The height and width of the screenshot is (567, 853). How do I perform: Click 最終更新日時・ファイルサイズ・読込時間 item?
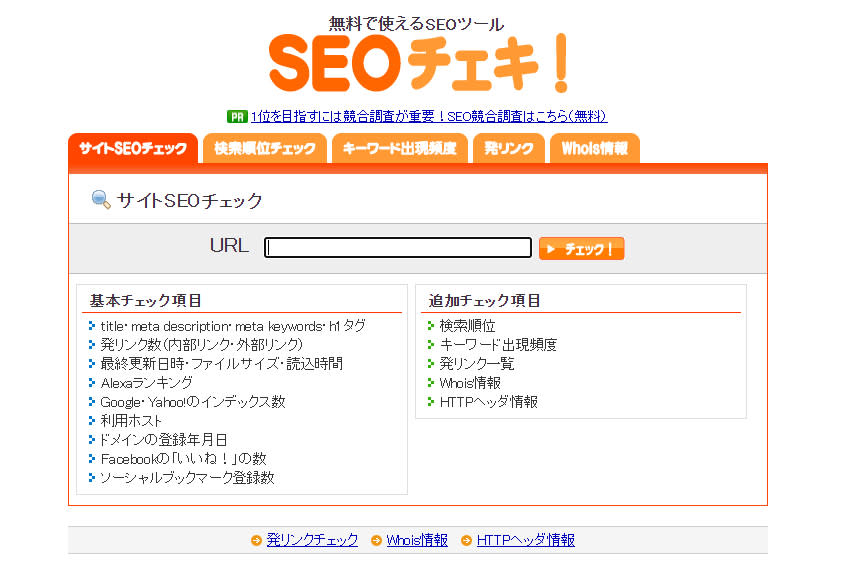221,363
